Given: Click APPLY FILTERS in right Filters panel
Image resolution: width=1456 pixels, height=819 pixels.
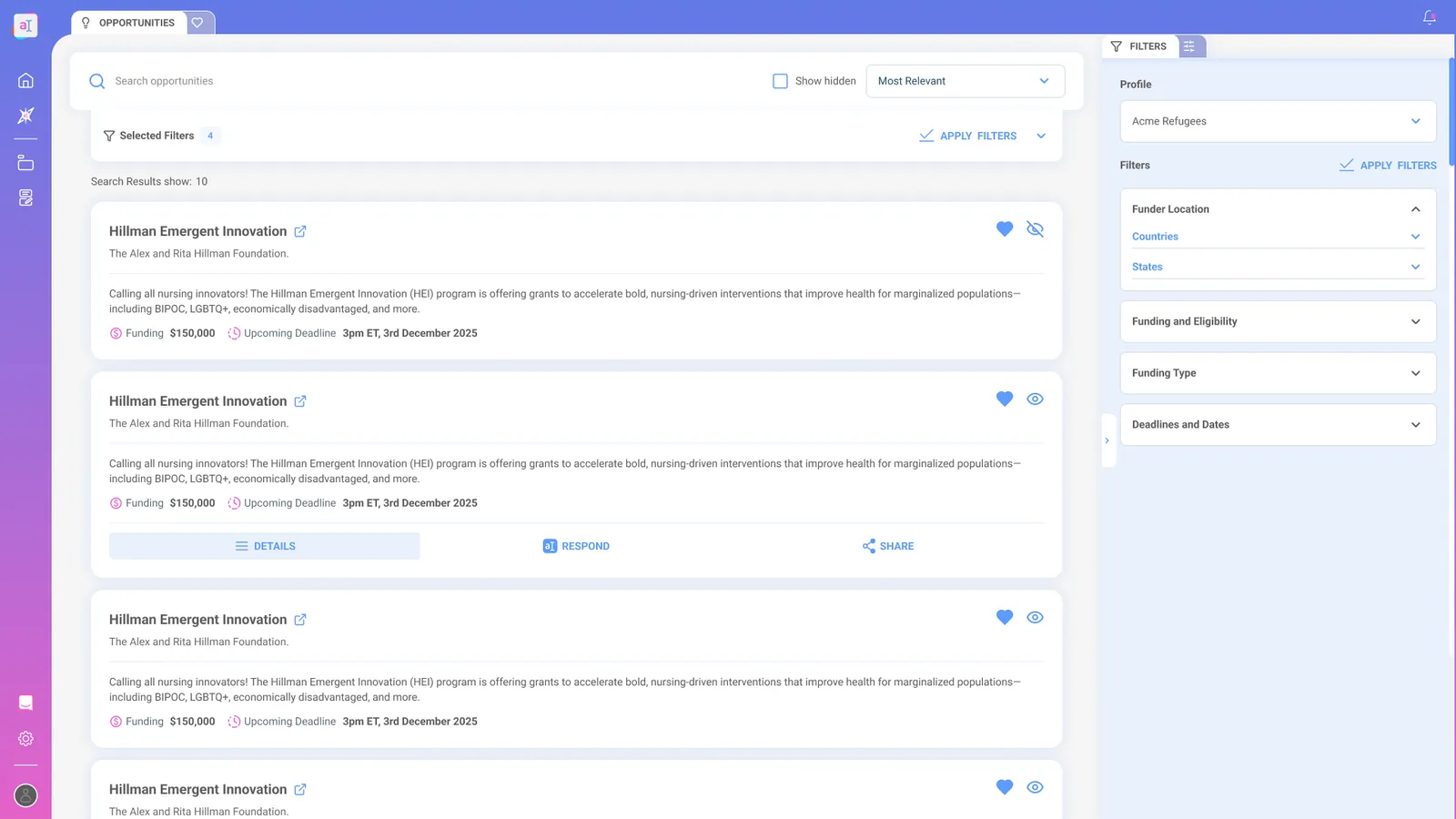Looking at the screenshot, I should pos(1388,166).
